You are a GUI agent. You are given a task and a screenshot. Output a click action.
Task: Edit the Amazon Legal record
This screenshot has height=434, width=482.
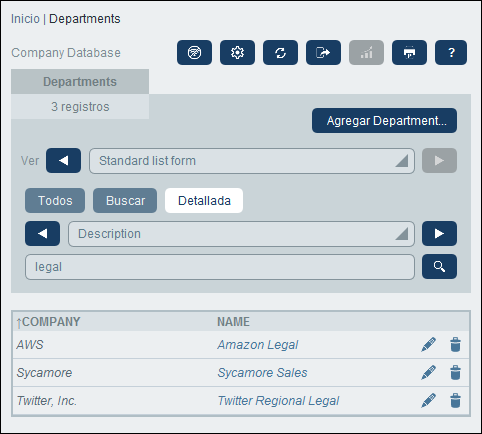pos(428,345)
